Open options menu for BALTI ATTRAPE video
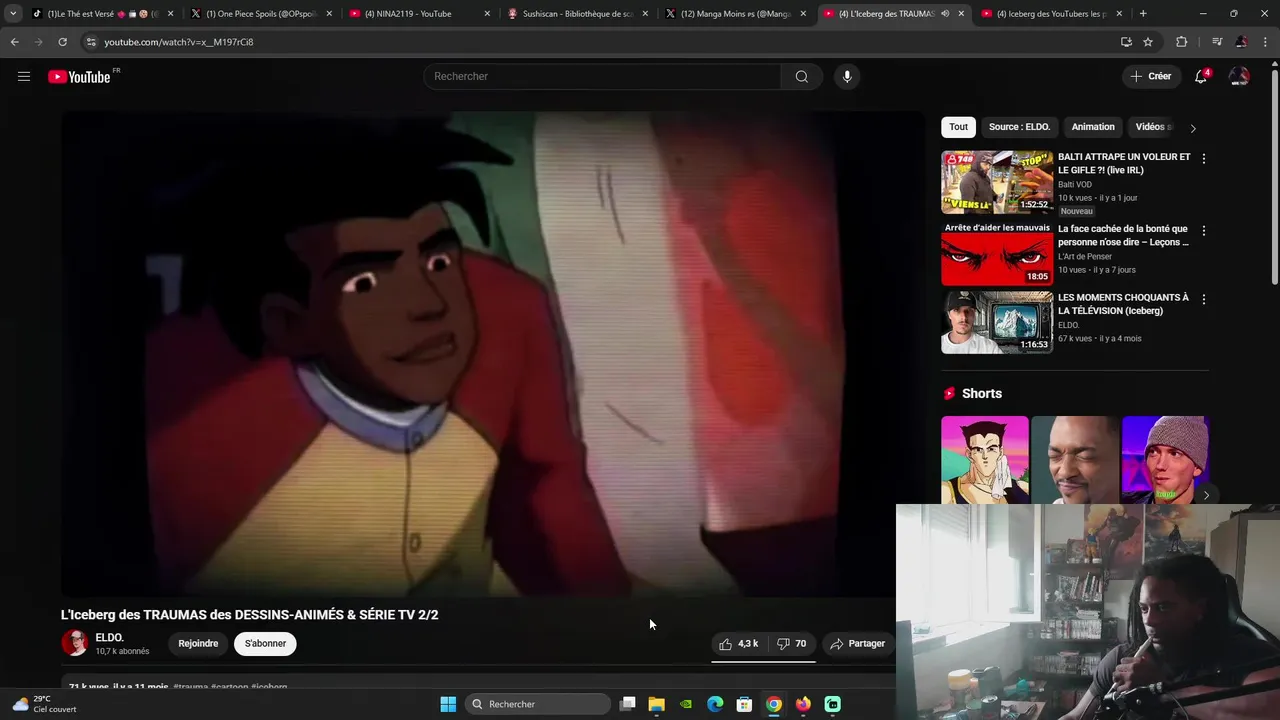The width and height of the screenshot is (1280, 720). point(1204,159)
